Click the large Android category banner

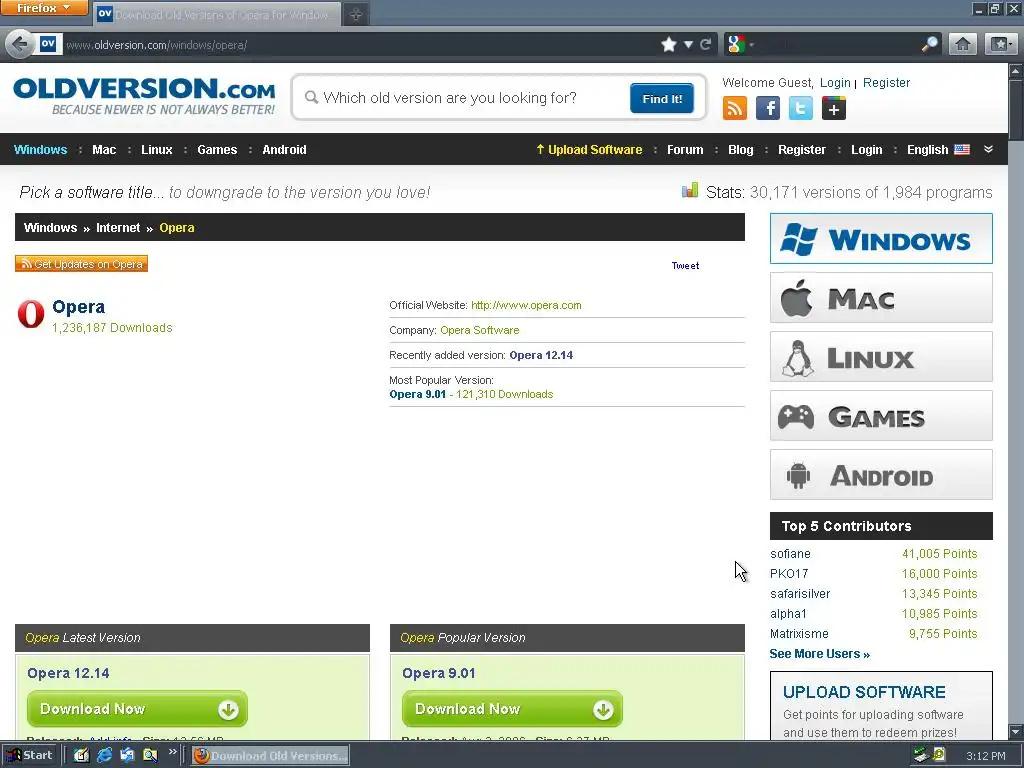coord(881,475)
